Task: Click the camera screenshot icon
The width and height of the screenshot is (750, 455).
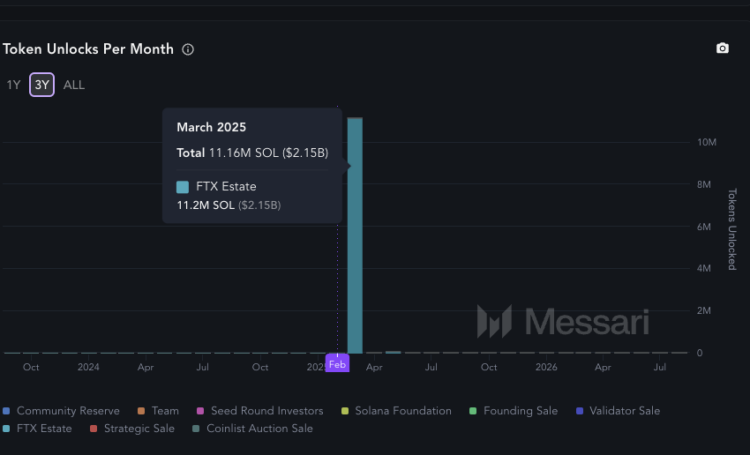Action: (x=722, y=48)
